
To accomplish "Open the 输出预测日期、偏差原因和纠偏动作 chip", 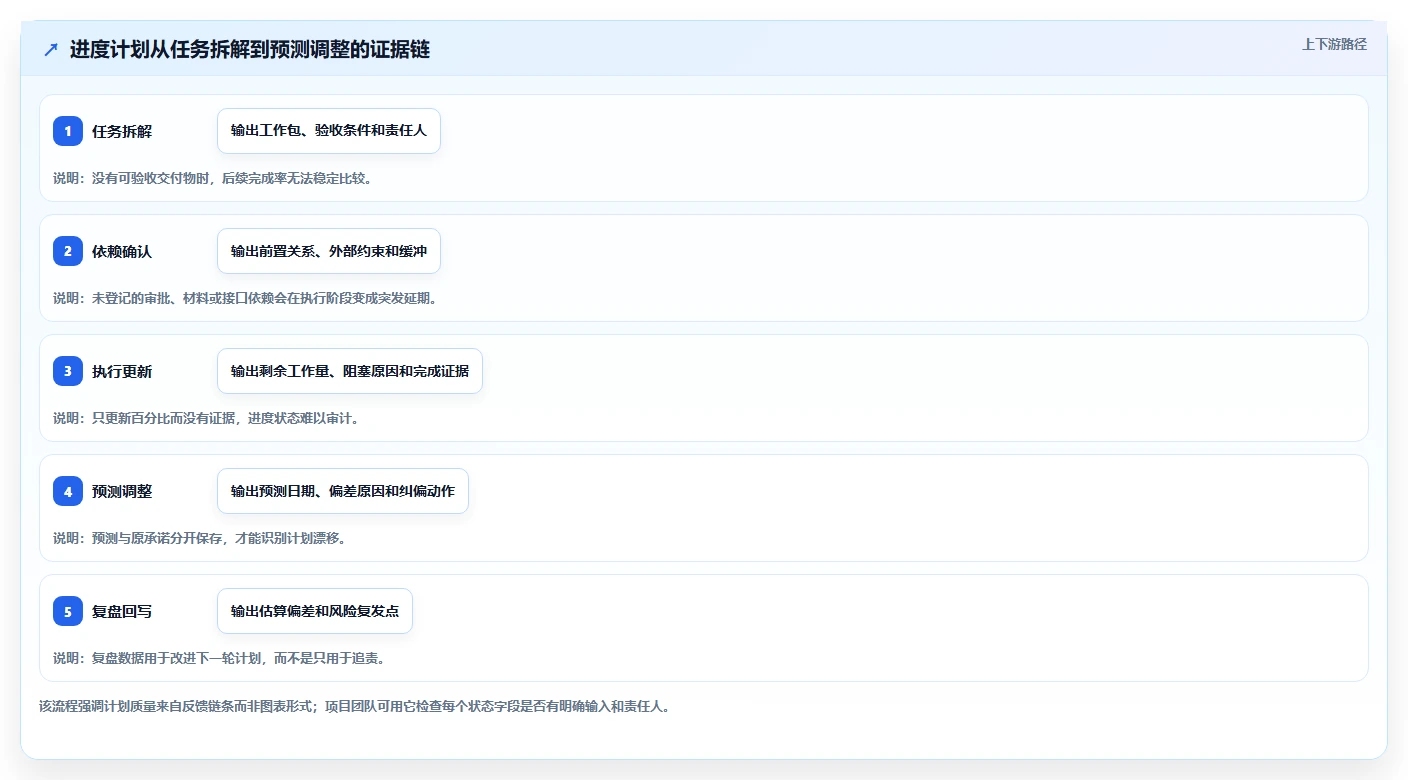I will point(343,491).
